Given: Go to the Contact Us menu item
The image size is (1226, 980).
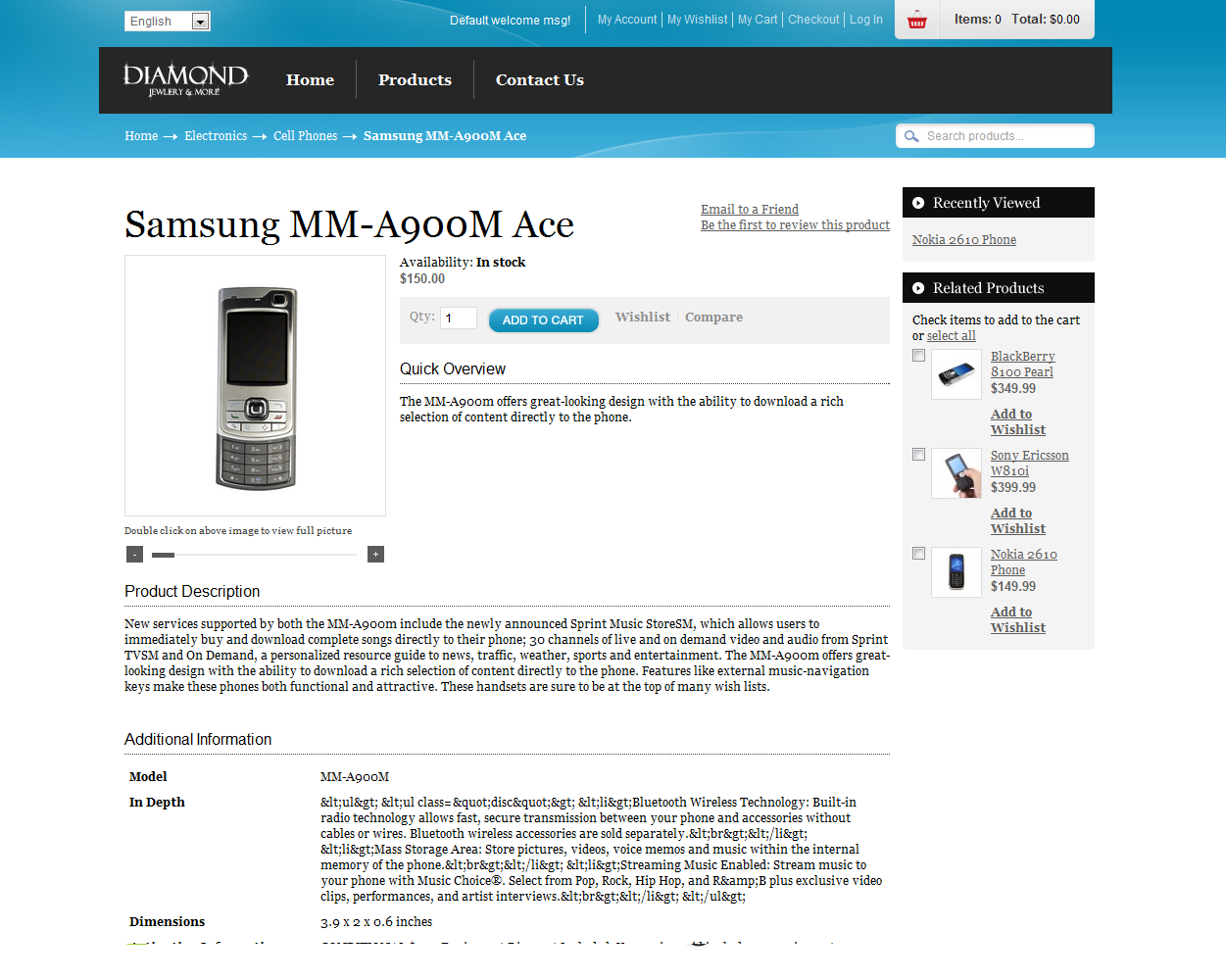Looking at the screenshot, I should [x=540, y=80].
